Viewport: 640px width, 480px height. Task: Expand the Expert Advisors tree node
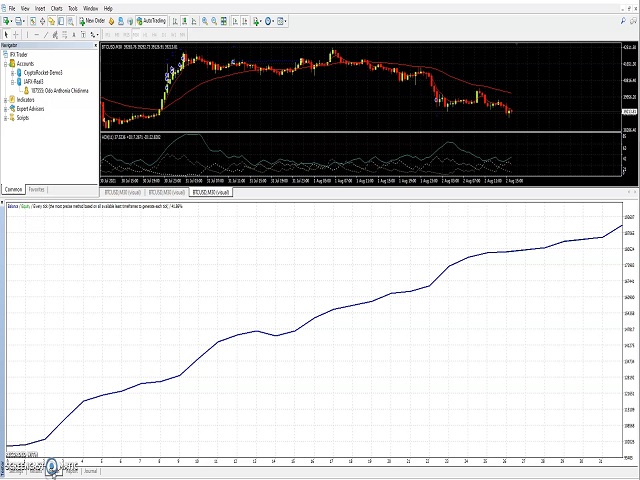point(6,109)
